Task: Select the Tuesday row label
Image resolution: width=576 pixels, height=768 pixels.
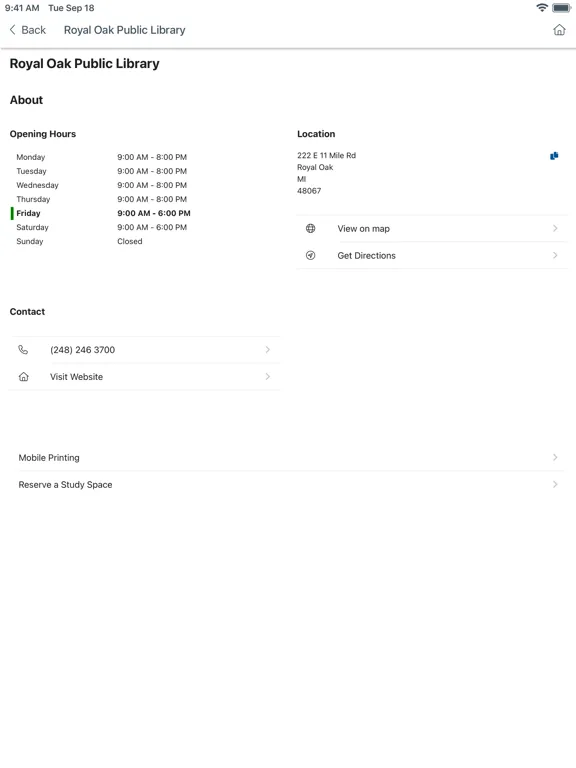Action: point(31,171)
